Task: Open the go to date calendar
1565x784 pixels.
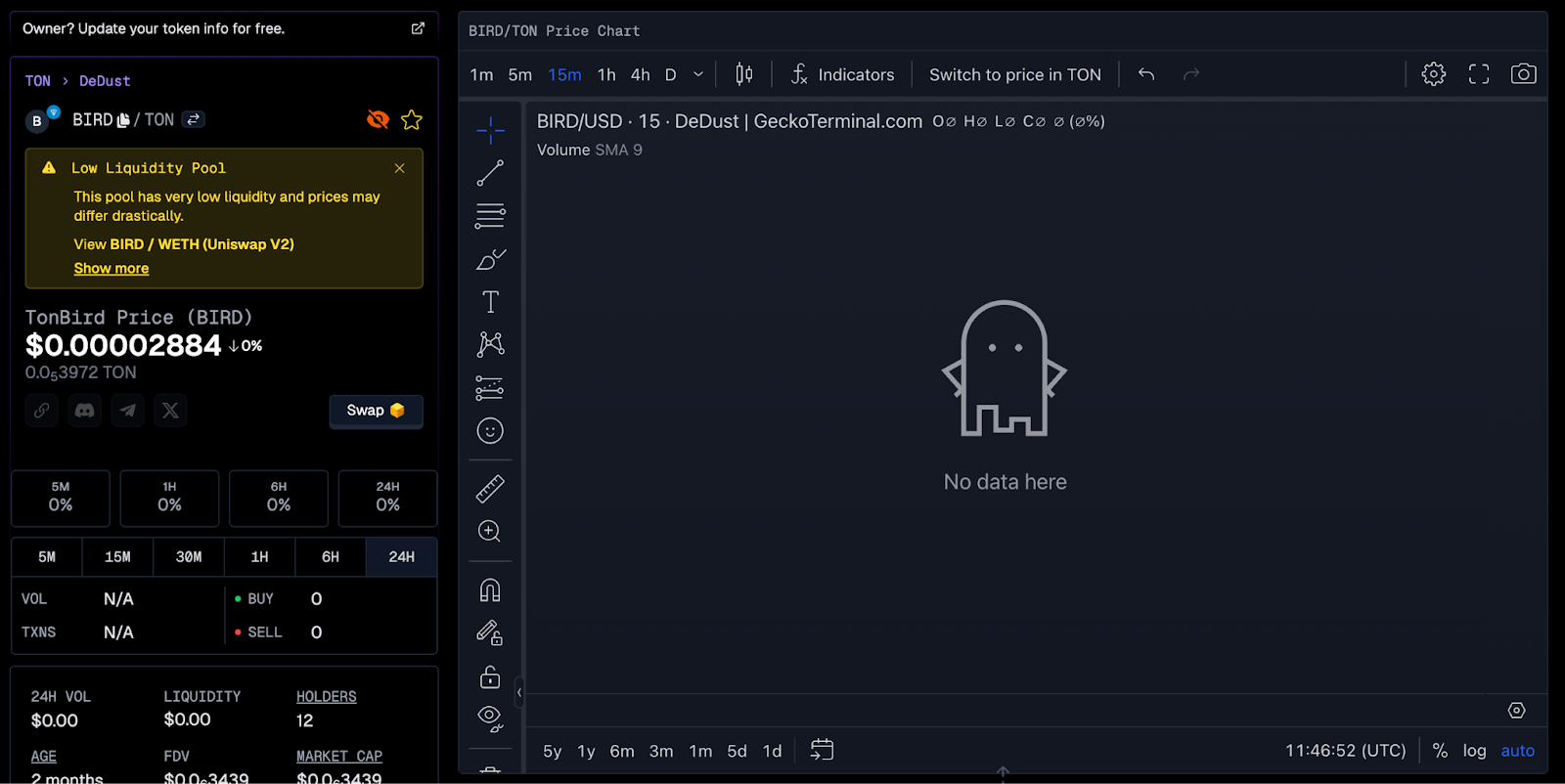Action: (823, 750)
